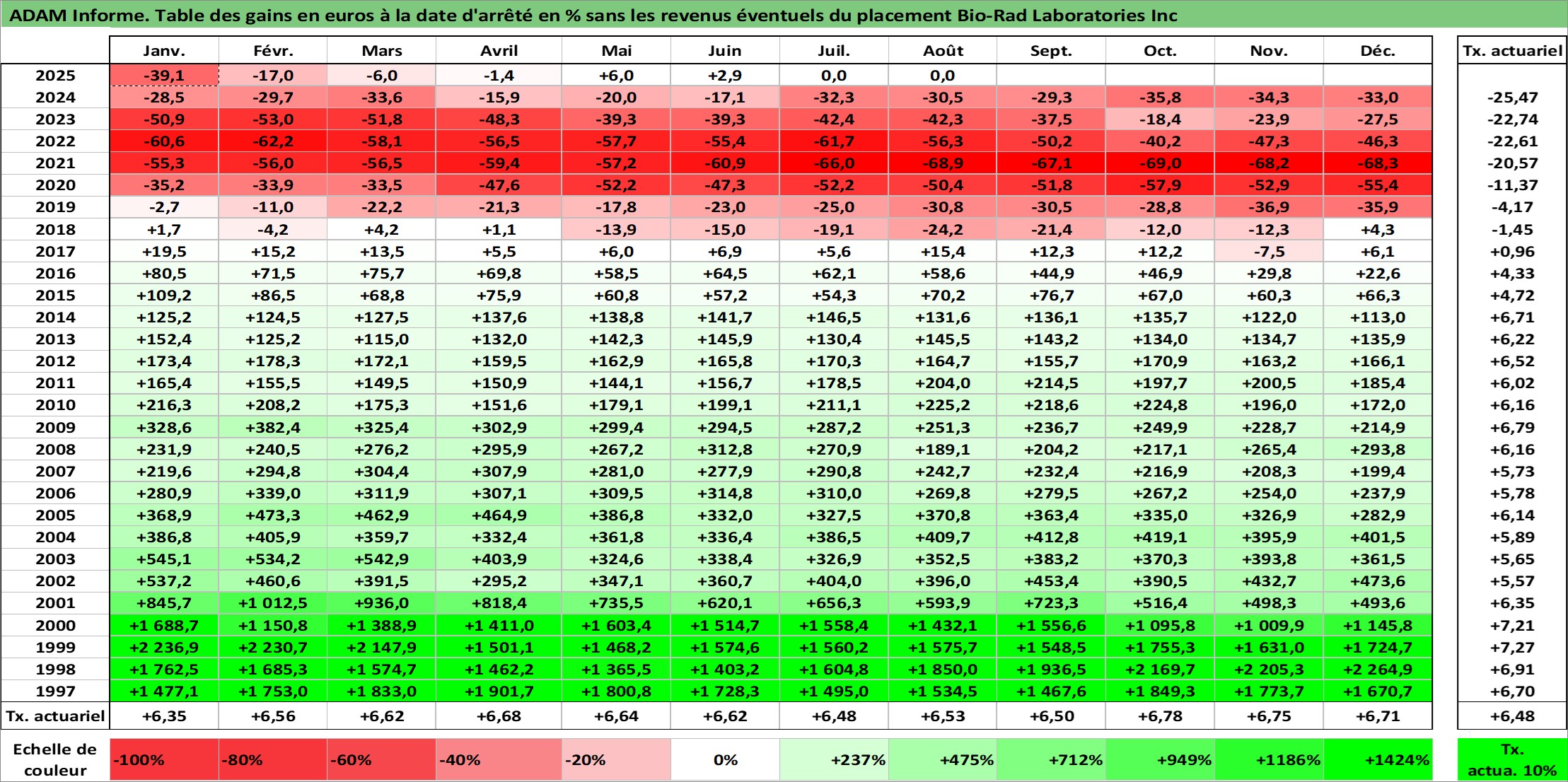
Task: Select the 2009 row label
Action: (x=55, y=428)
